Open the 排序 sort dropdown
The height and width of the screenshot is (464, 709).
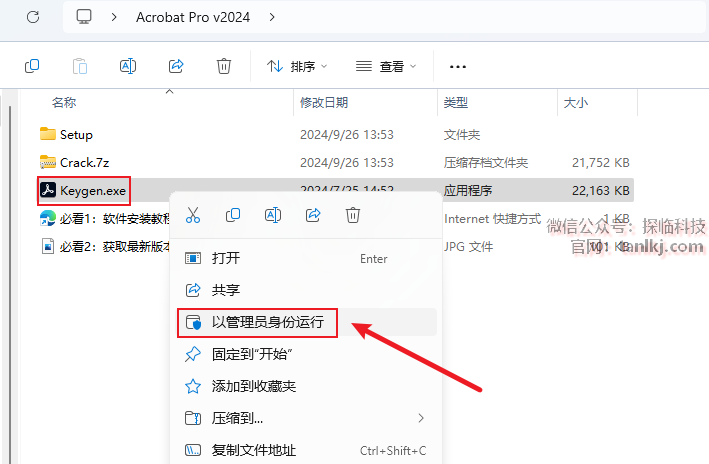pos(297,66)
